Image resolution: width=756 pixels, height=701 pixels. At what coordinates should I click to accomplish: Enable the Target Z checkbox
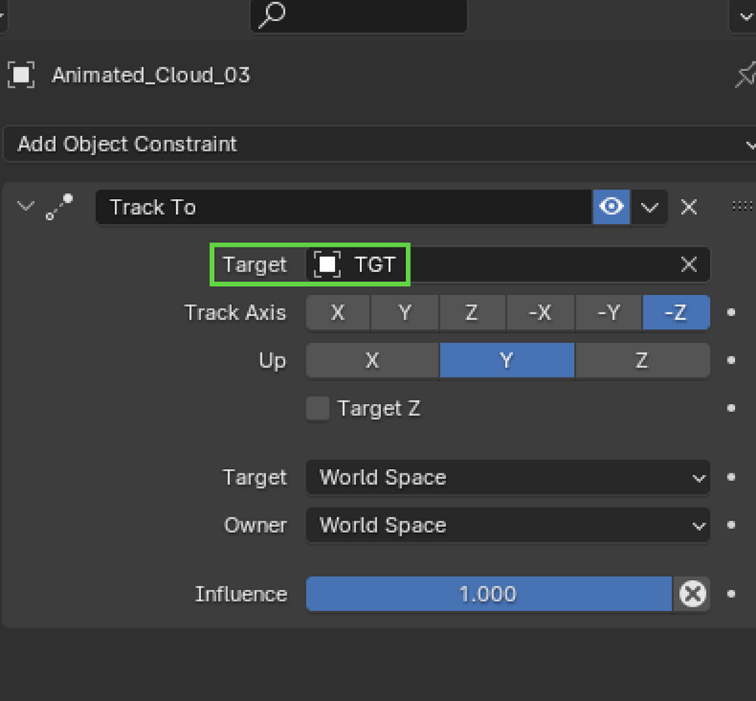[x=318, y=408]
